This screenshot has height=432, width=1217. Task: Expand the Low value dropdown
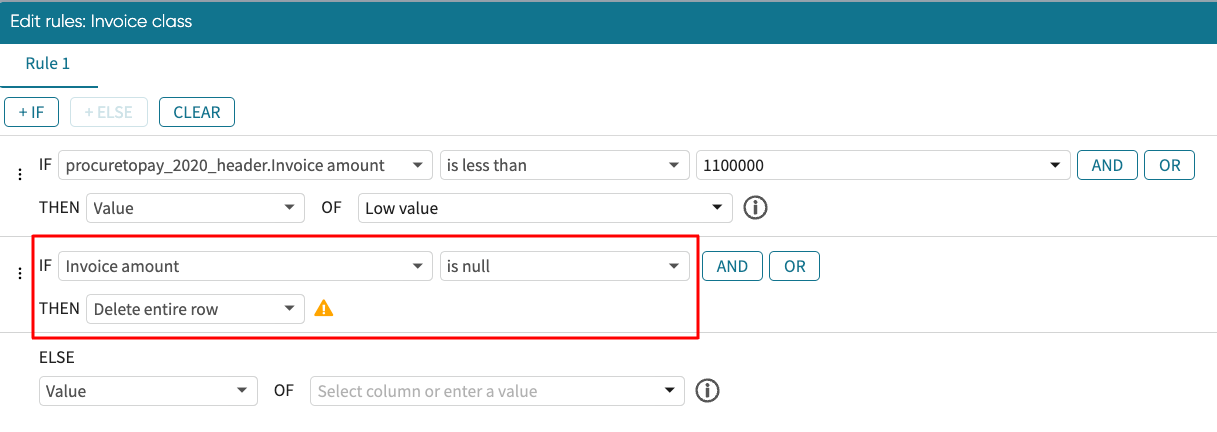click(544, 208)
